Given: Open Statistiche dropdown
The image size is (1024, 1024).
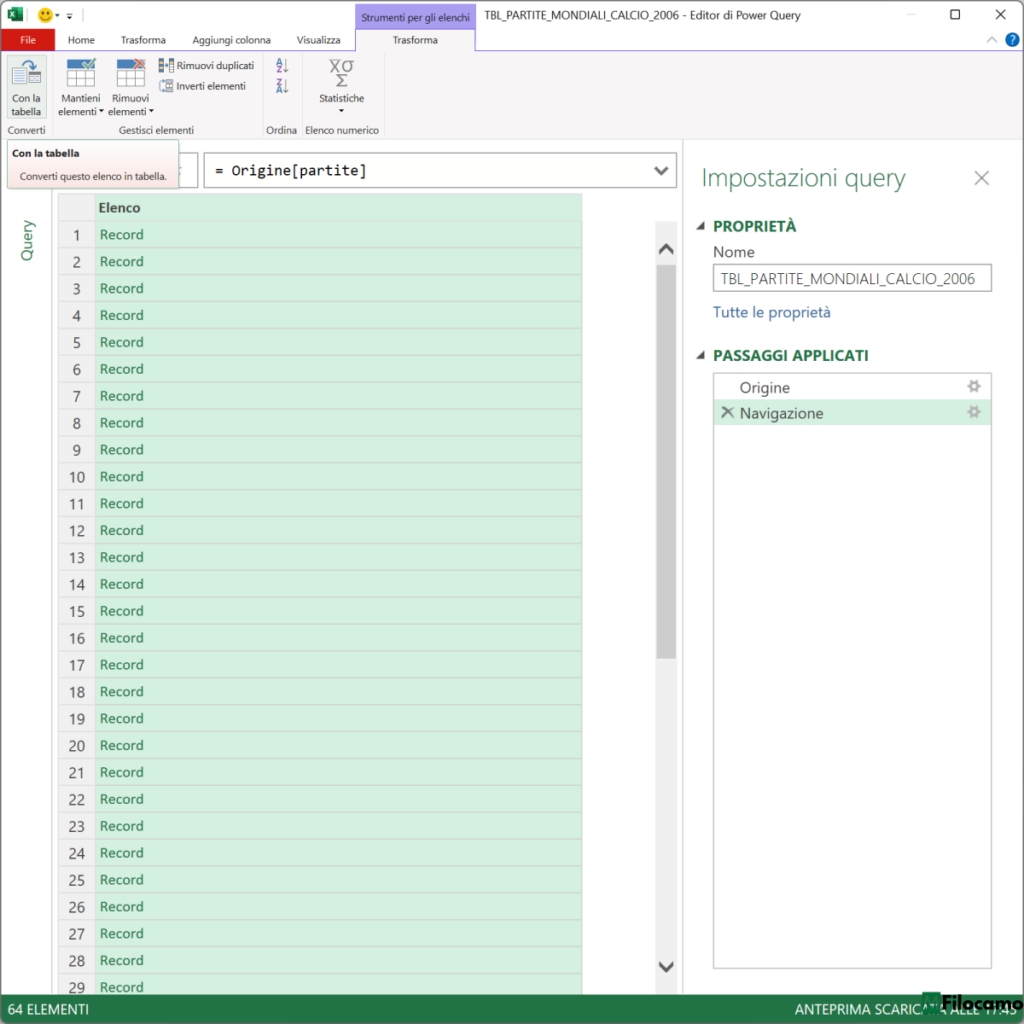Looking at the screenshot, I should point(342,88).
